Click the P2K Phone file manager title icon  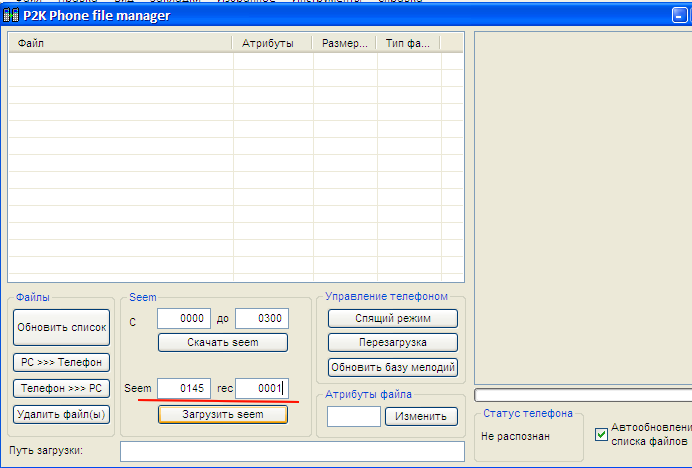point(11,15)
